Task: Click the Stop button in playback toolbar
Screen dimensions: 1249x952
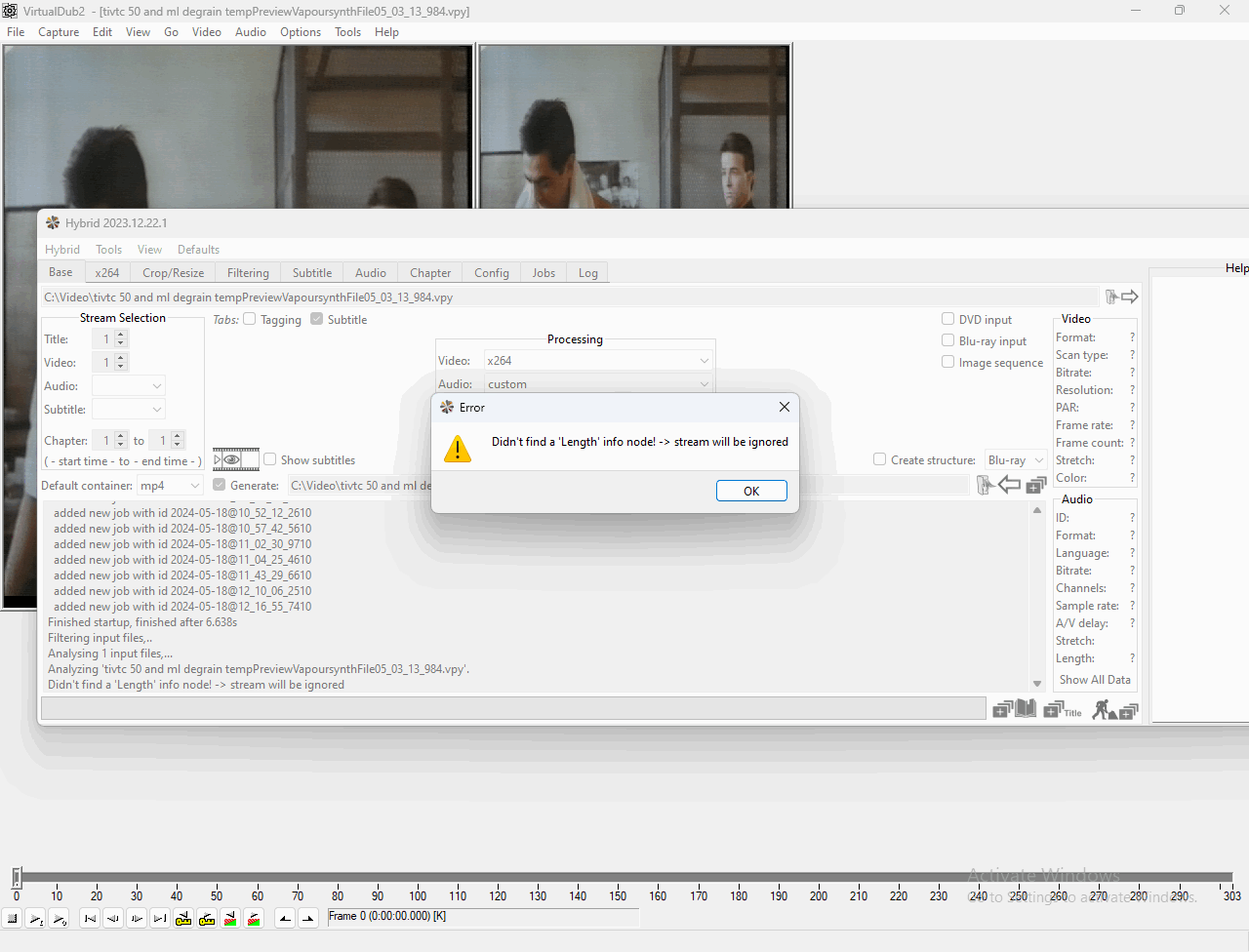Action: tap(13, 918)
